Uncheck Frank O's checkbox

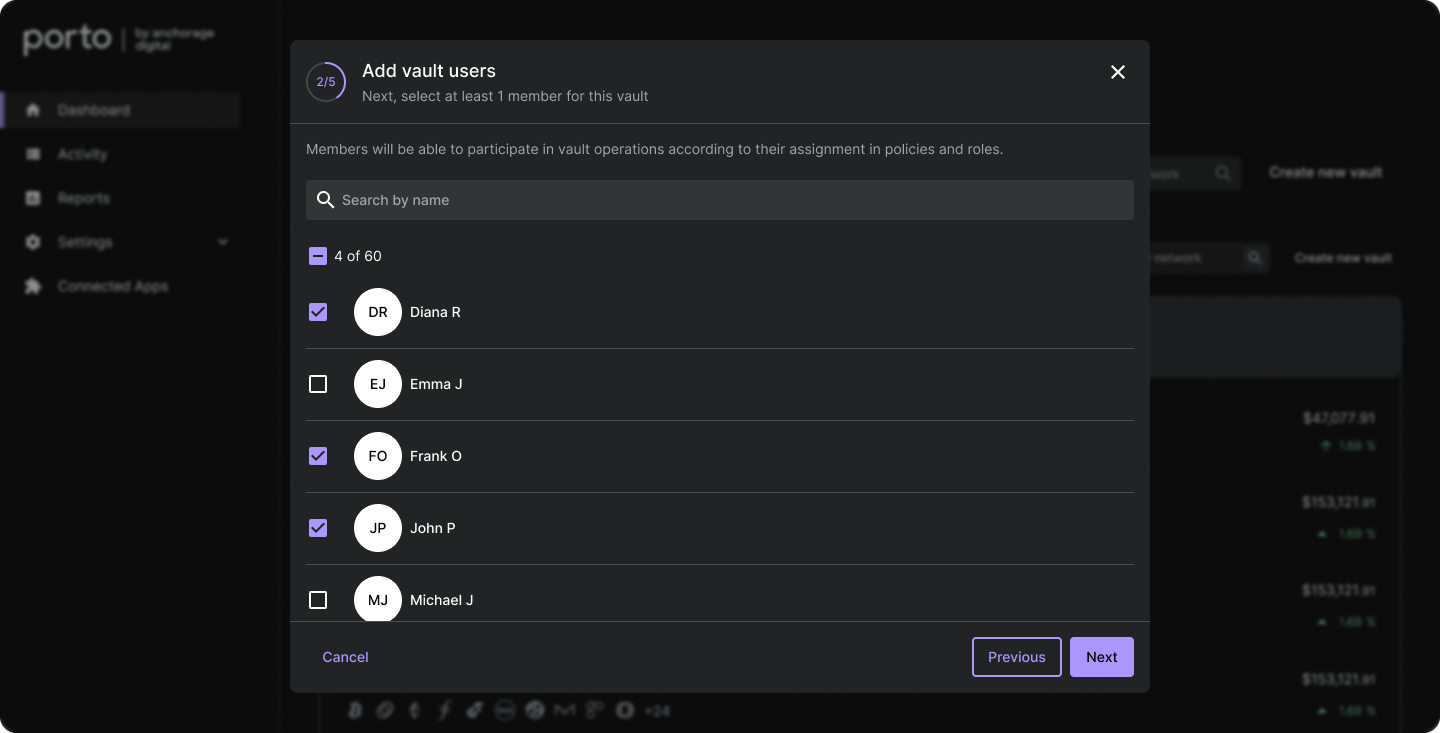point(318,456)
